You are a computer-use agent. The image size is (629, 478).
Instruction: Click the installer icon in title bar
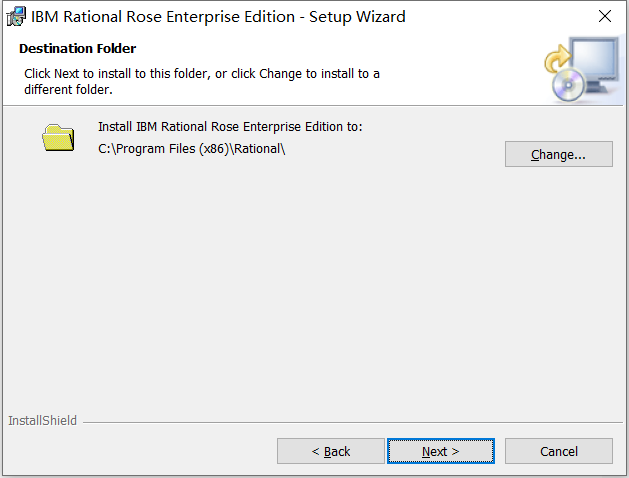[x=16, y=17]
